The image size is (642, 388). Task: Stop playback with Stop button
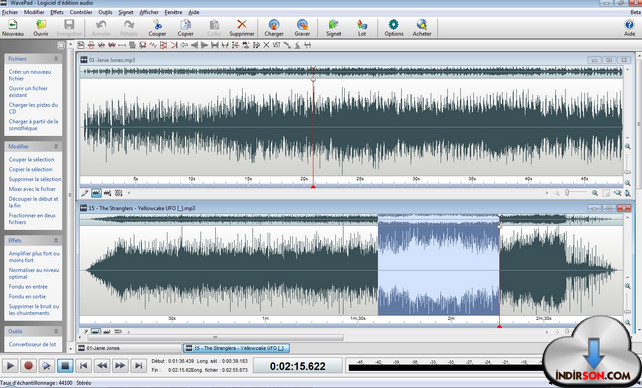click(x=65, y=365)
